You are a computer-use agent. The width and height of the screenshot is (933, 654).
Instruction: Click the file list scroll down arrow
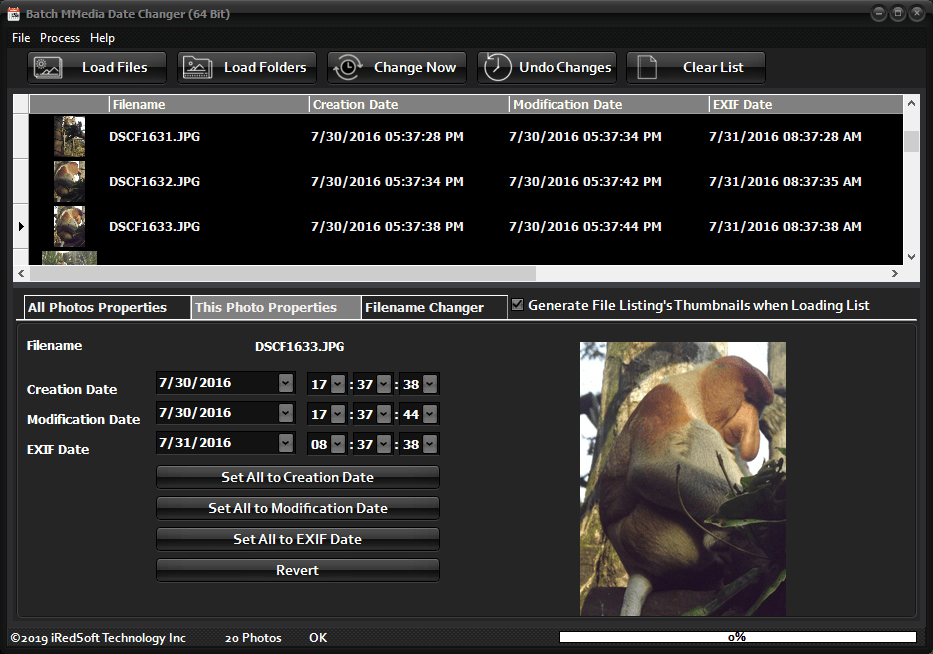click(911, 257)
